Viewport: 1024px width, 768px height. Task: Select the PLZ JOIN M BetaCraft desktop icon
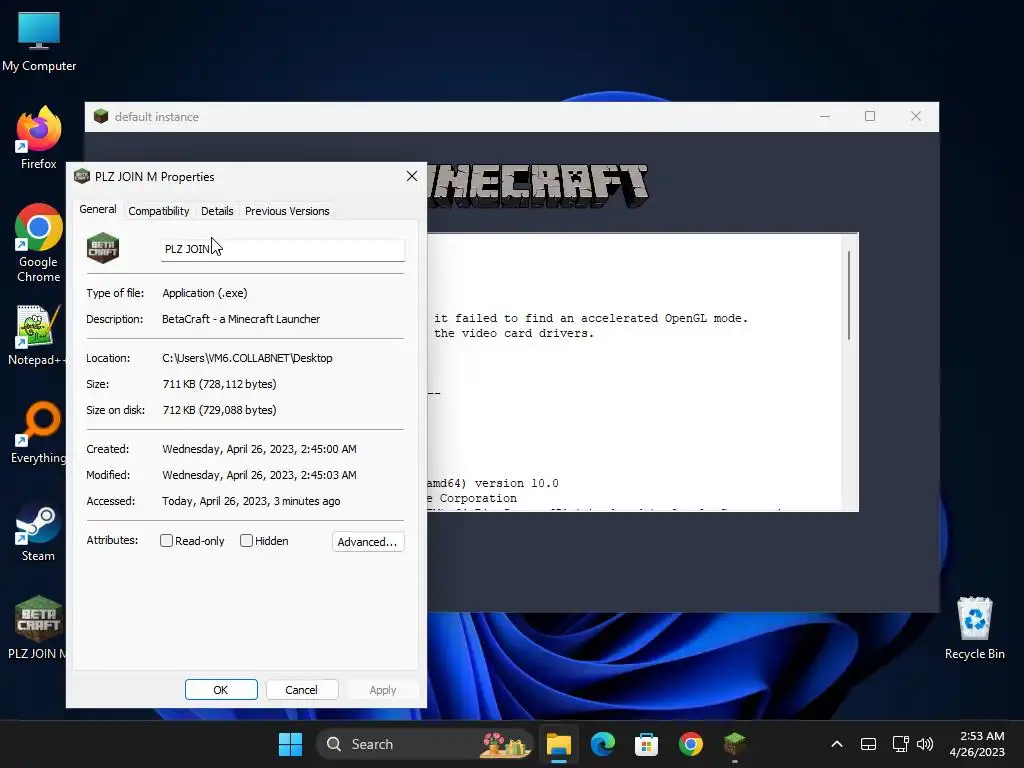(x=39, y=628)
